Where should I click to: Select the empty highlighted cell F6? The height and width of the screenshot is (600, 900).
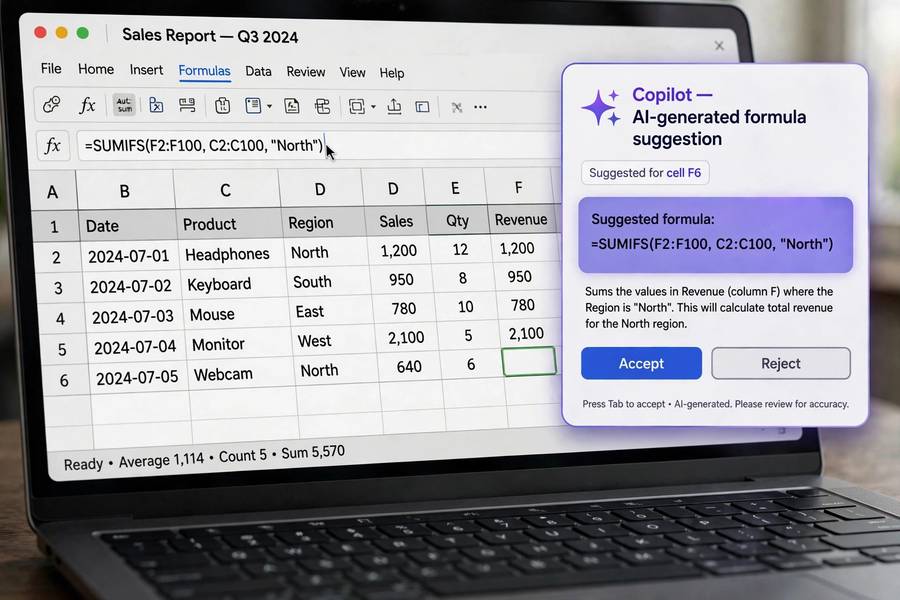pos(529,362)
